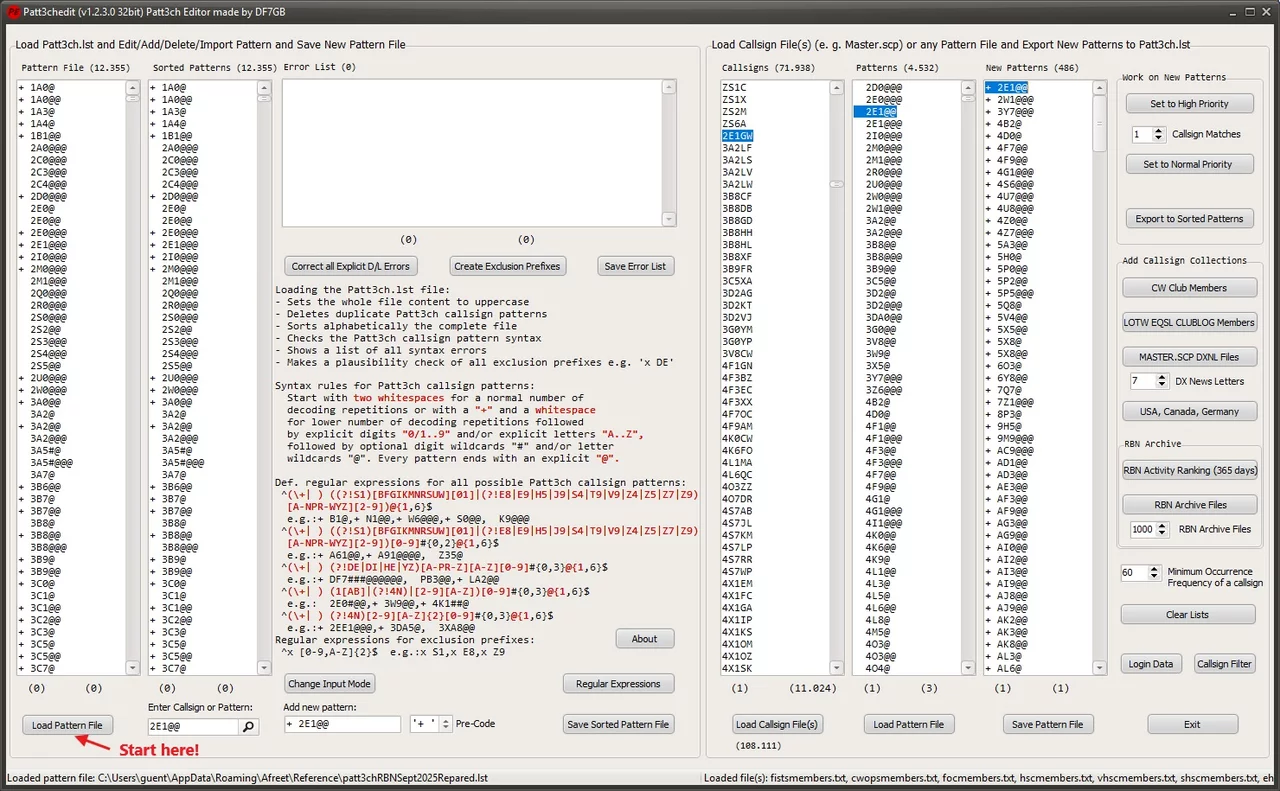Viewport: 1280px width, 791px height.
Task: Click the magnifier search icon beside callsign field
Action: [249, 727]
